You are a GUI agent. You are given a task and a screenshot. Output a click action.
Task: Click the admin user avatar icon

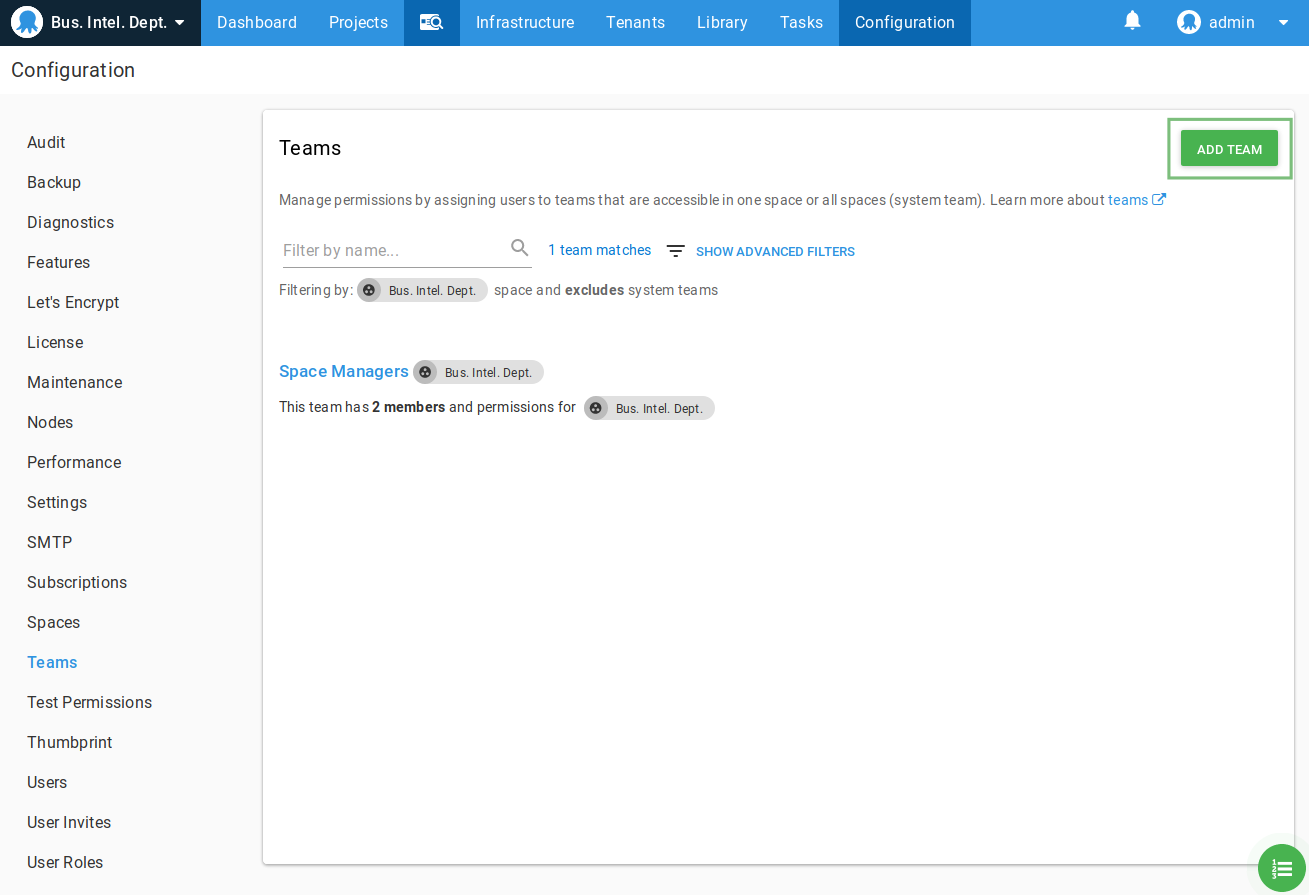coord(1188,22)
